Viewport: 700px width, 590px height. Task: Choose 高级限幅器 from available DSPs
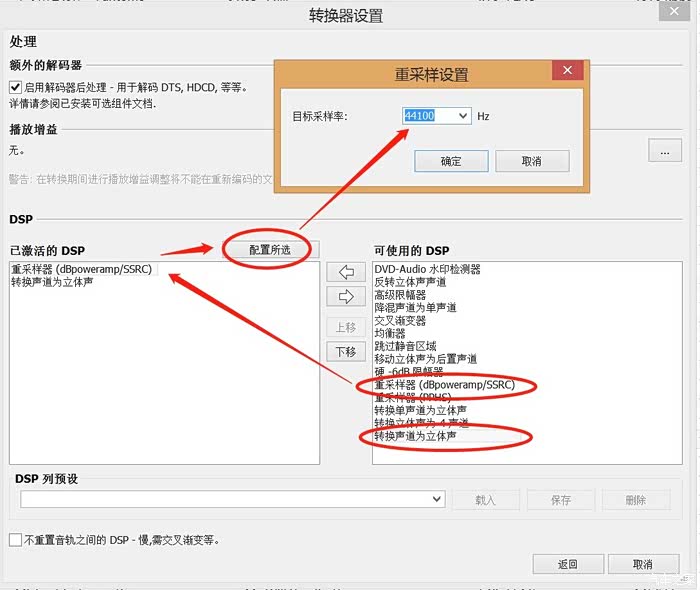[400, 295]
